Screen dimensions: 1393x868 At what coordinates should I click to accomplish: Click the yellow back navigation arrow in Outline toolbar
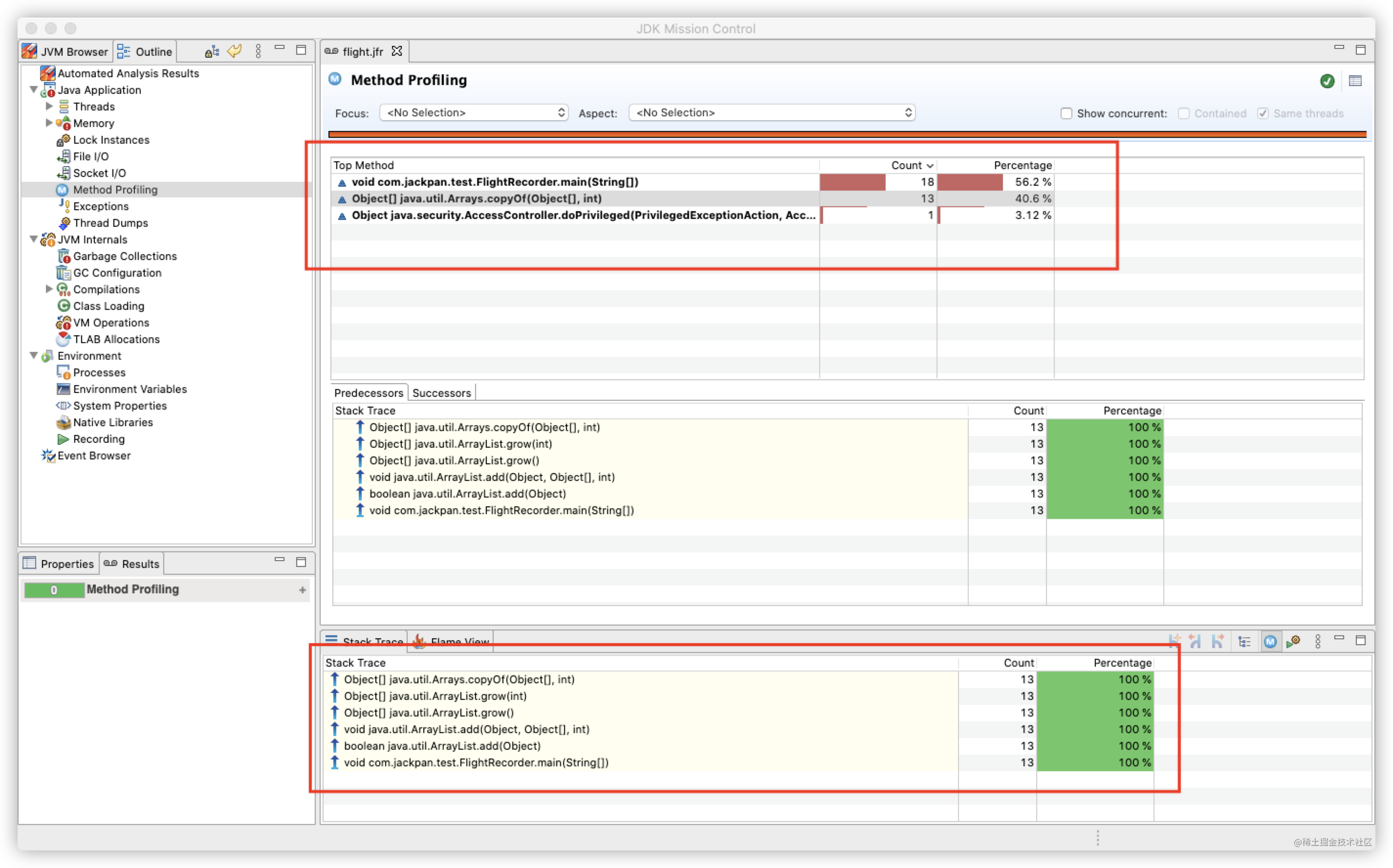pos(234,50)
